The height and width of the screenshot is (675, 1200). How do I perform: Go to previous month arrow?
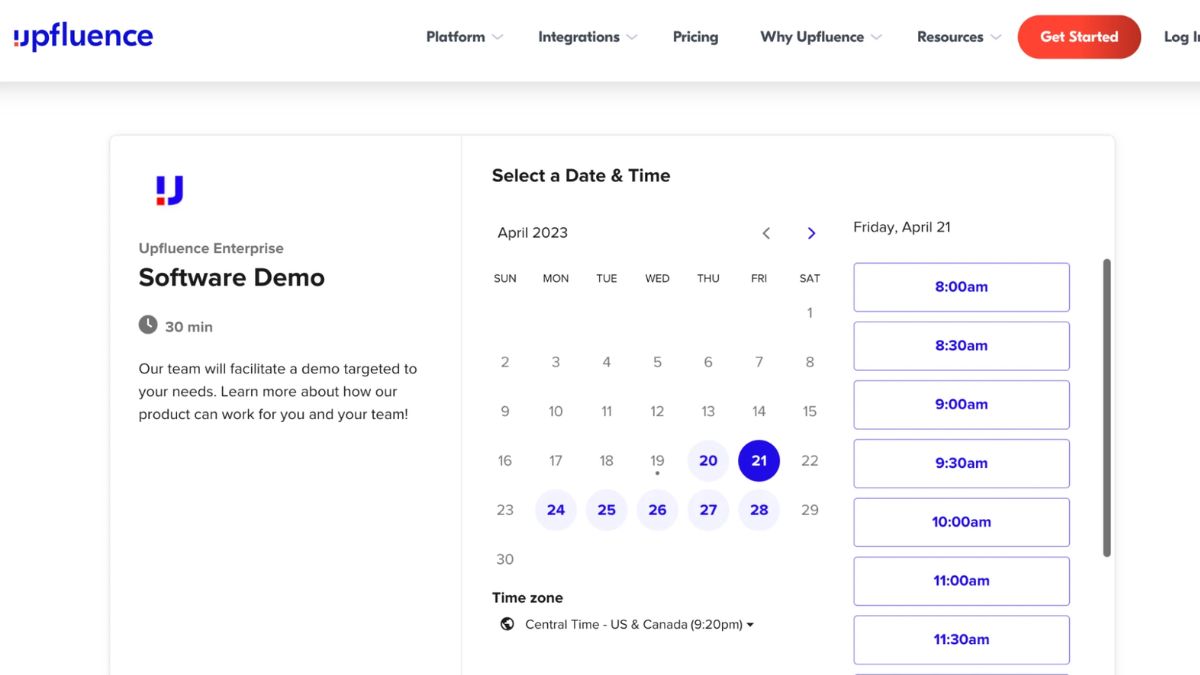[766, 233]
